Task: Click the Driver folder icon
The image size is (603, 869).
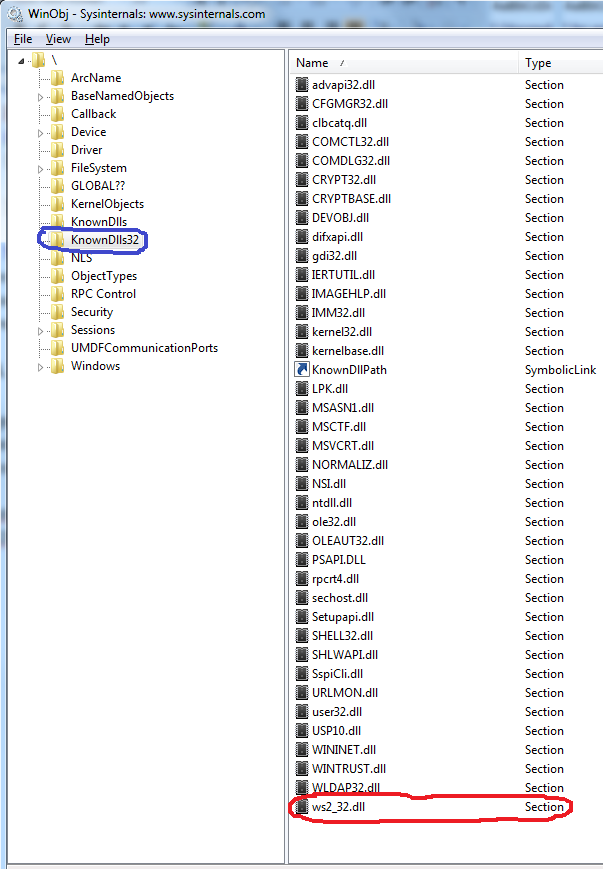Action: (x=58, y=150)
